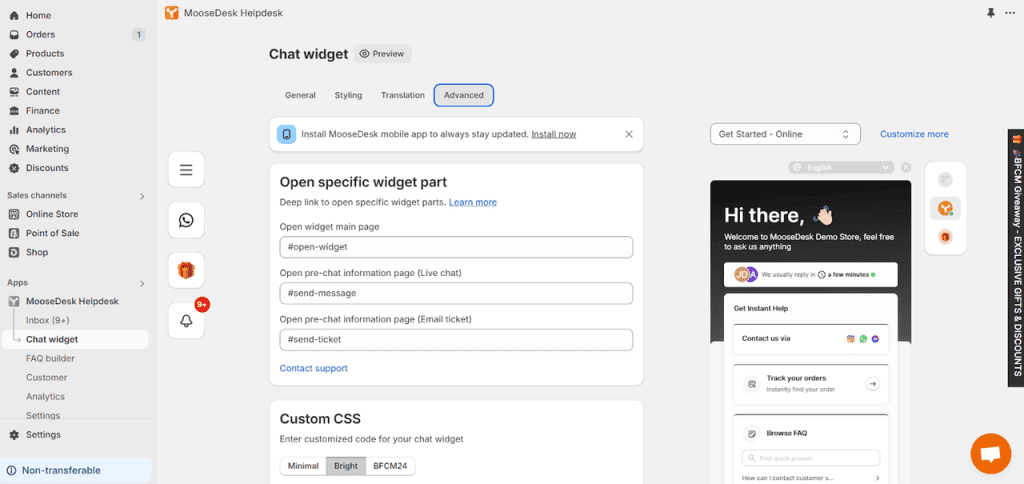This screenshot has height=484, width=1024.
Task: Click the Orders count badge 1
Action: click(138, 35)
